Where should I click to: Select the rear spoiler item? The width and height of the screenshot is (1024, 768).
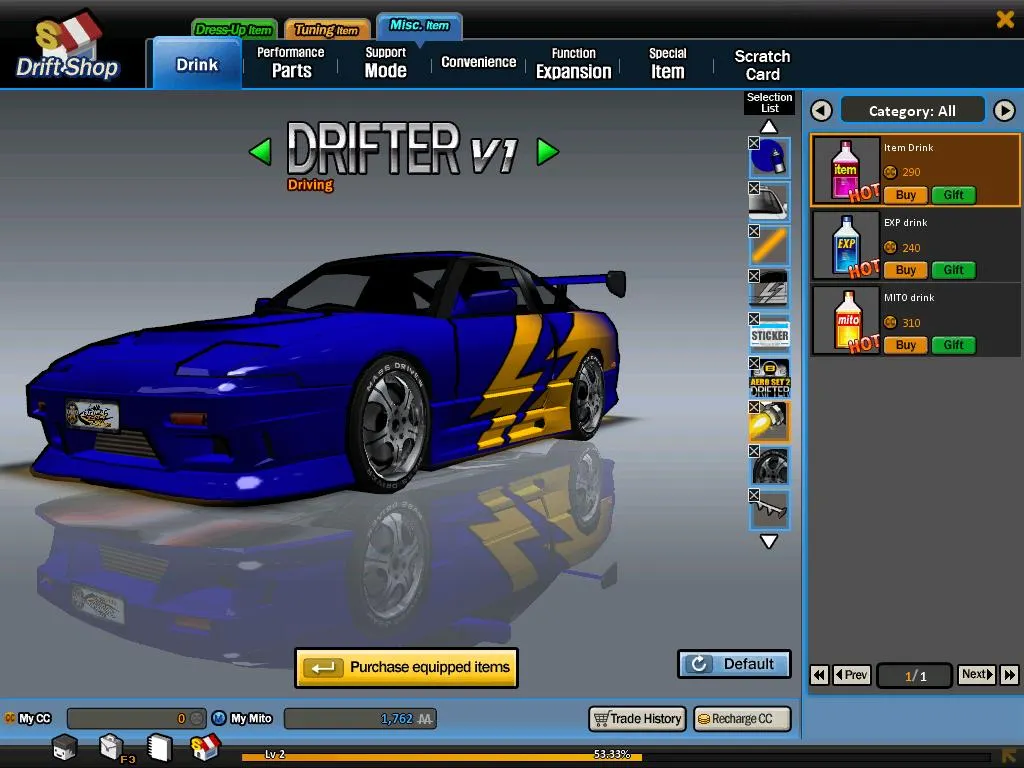769,509
